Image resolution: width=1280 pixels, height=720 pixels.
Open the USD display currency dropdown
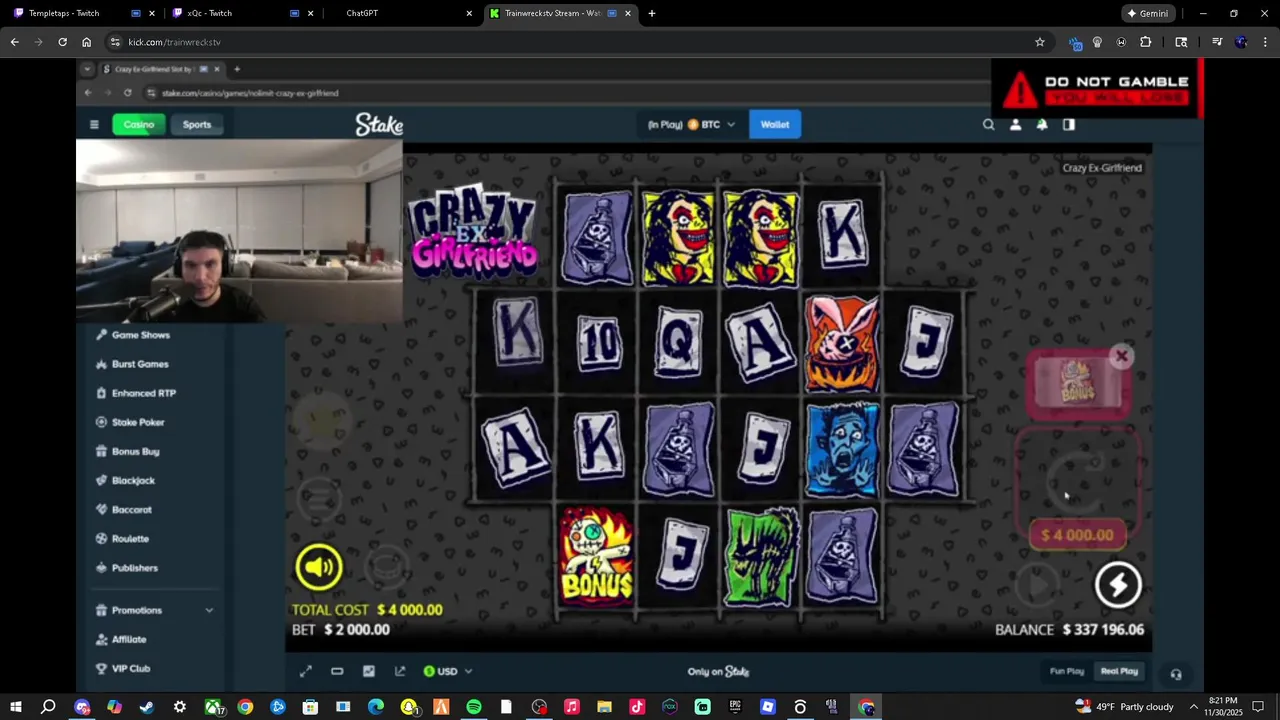tap(447, 671)
